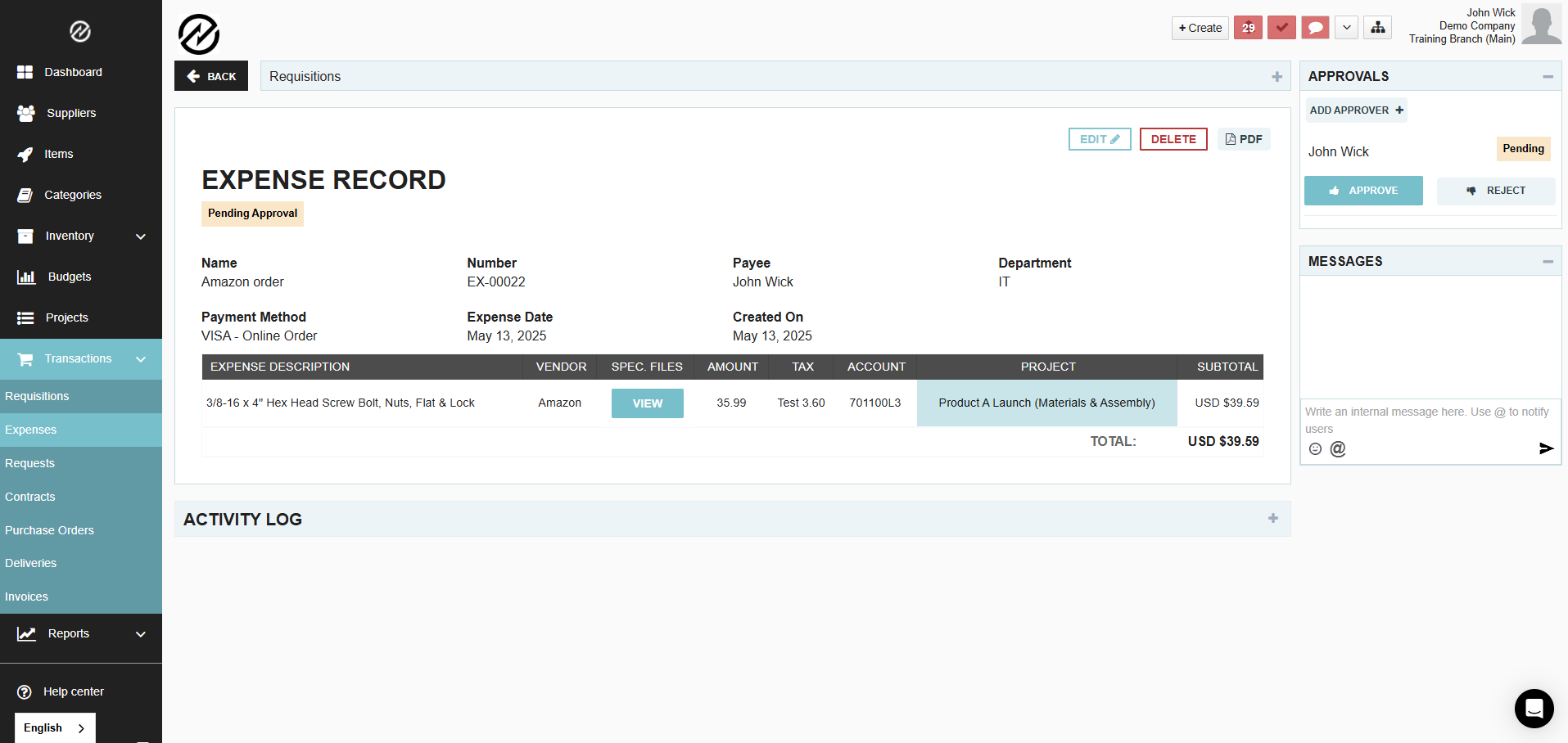View spec files for Amazon item
Viewport: 1568px width, 743px height.
648,403
